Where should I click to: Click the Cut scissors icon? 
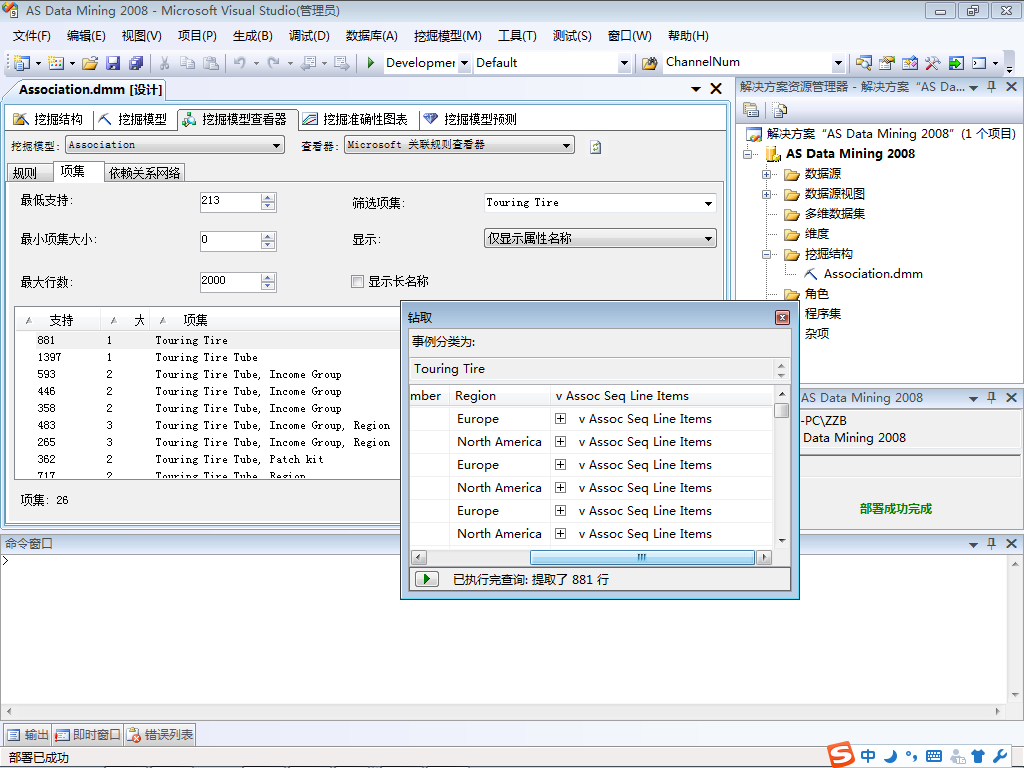(x=165, y=63)
